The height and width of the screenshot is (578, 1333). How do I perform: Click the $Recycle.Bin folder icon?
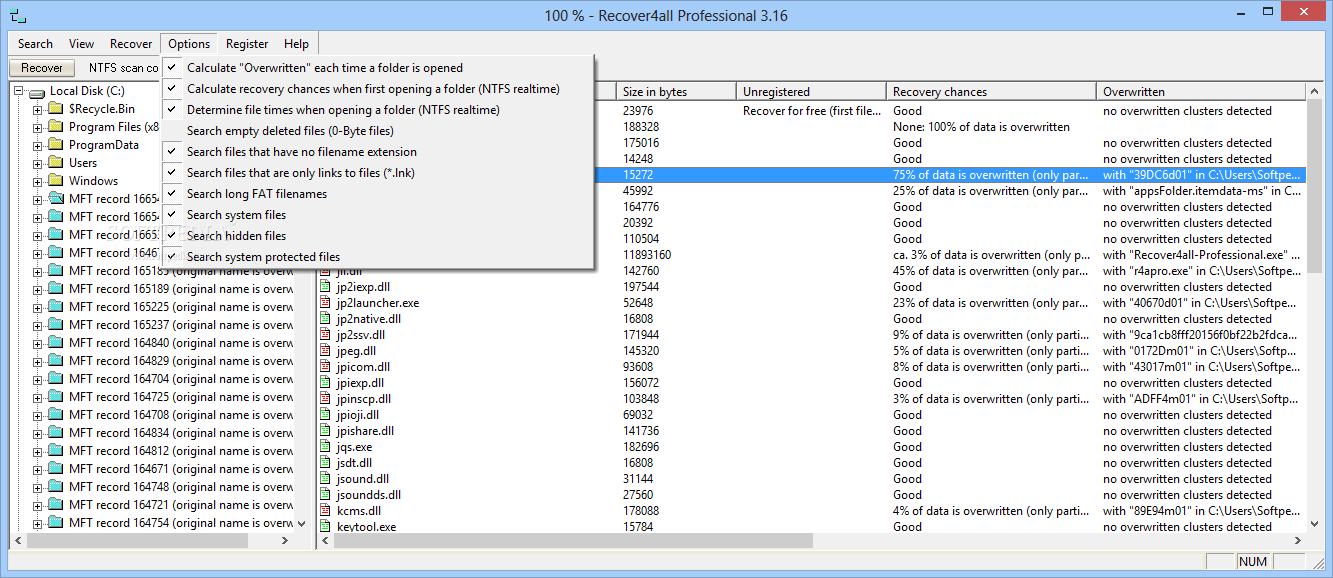pos(55,109)
